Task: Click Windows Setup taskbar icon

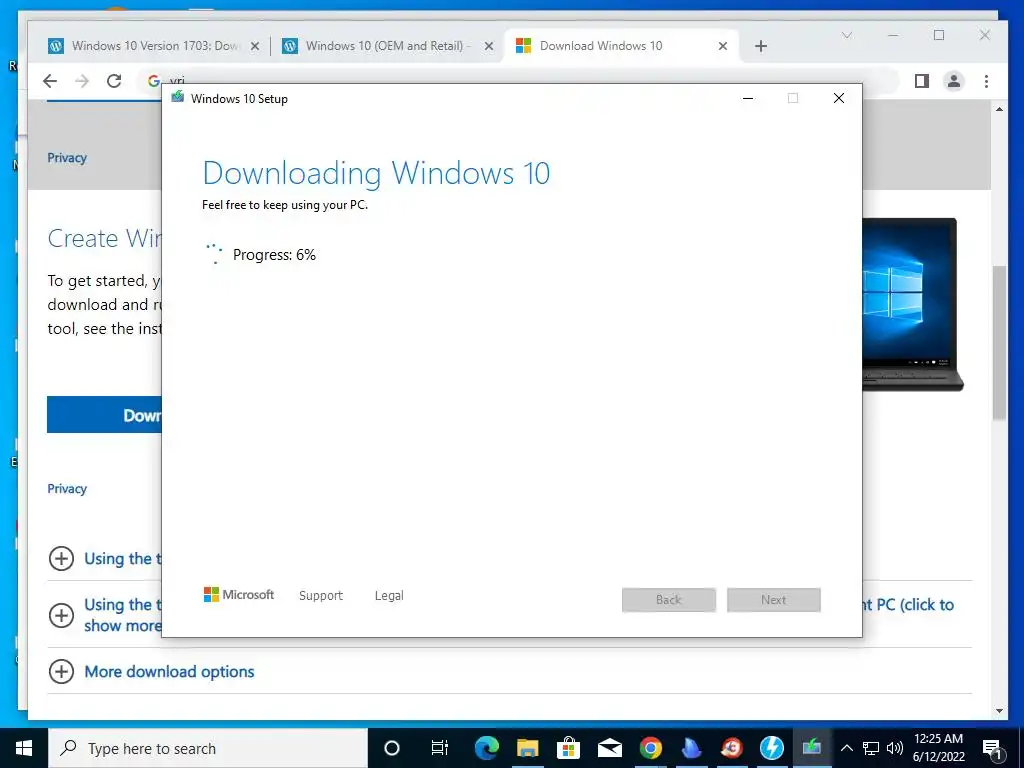Action: pyautogui.click(x=812, y=748)
